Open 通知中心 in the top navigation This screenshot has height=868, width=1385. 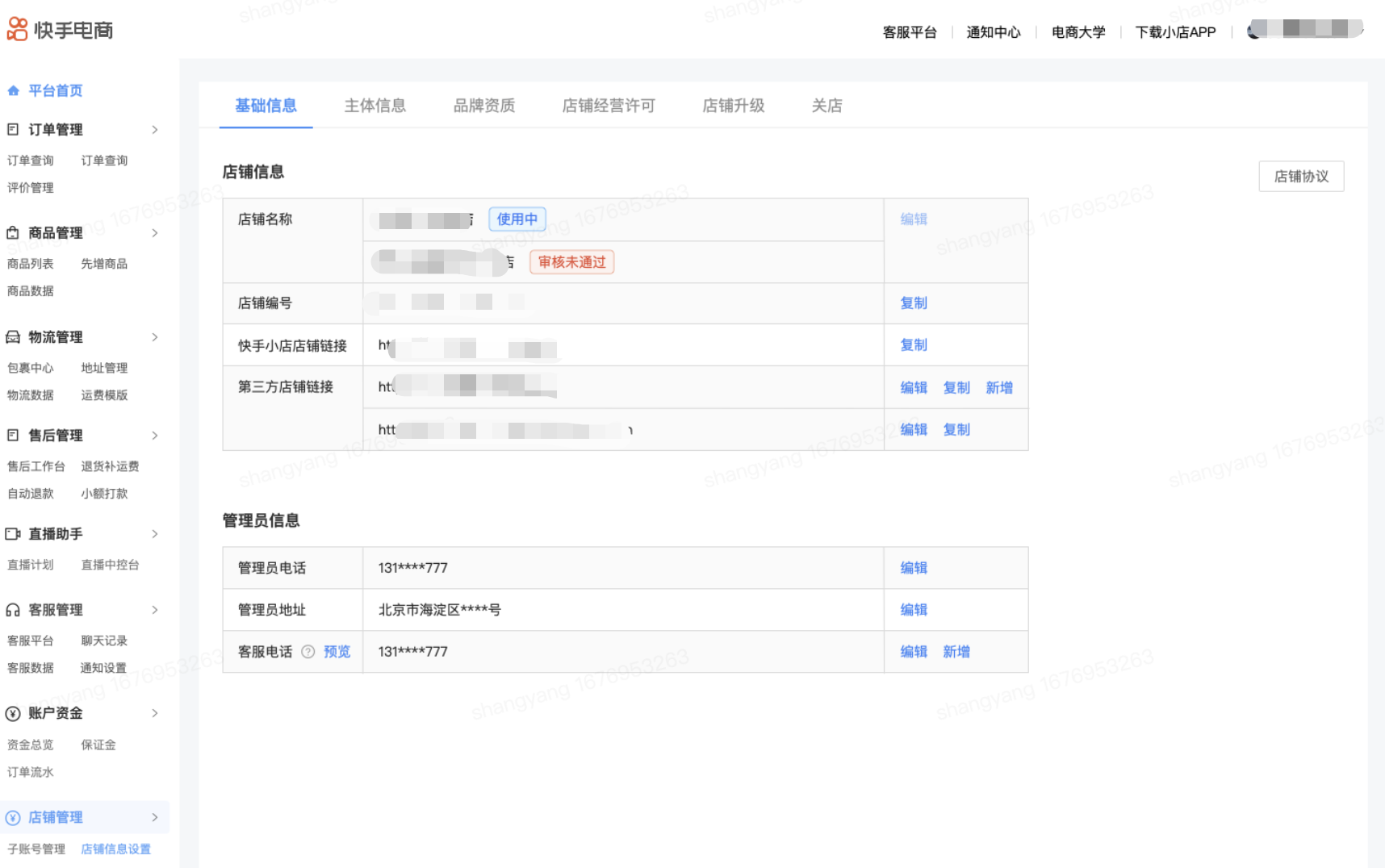click(993, 32)
